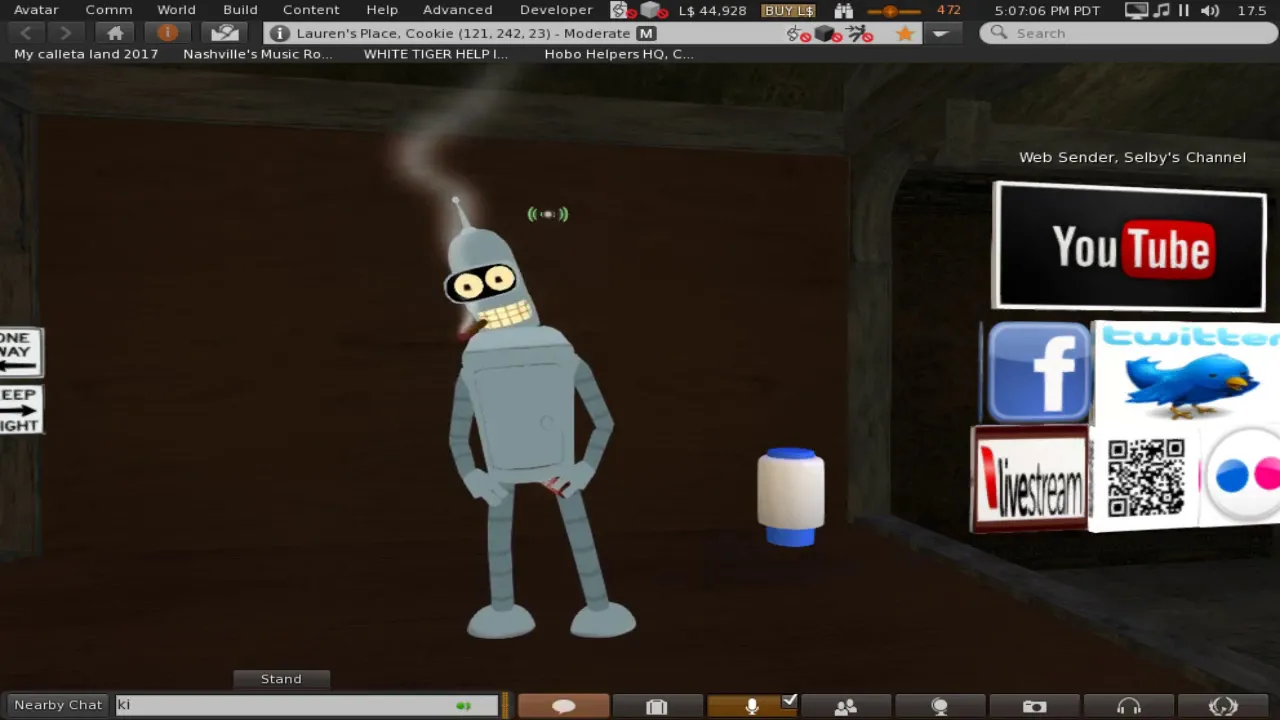This screenshot has height=720, width=1280.
Task: Open the world map button in navigation bar
Action: pos(224,33)
